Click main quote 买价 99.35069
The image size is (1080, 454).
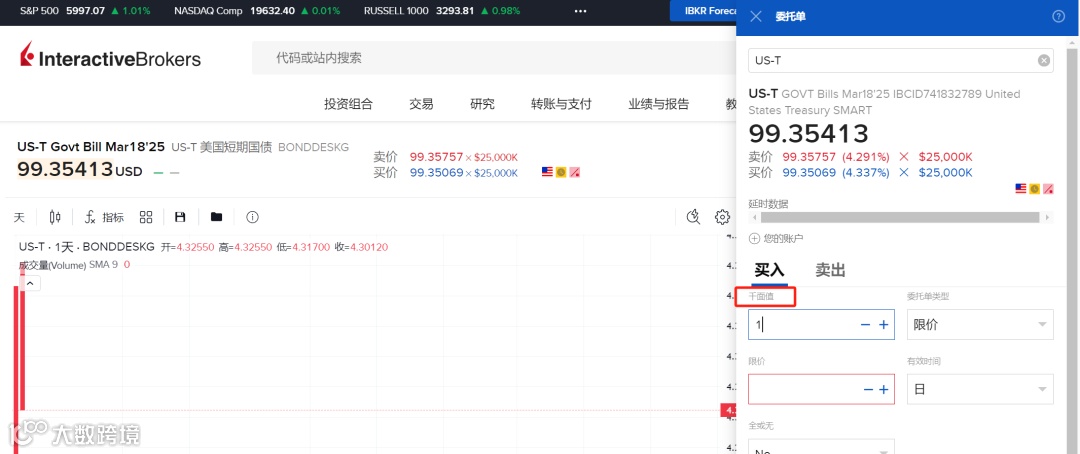(x=436, y=173)
